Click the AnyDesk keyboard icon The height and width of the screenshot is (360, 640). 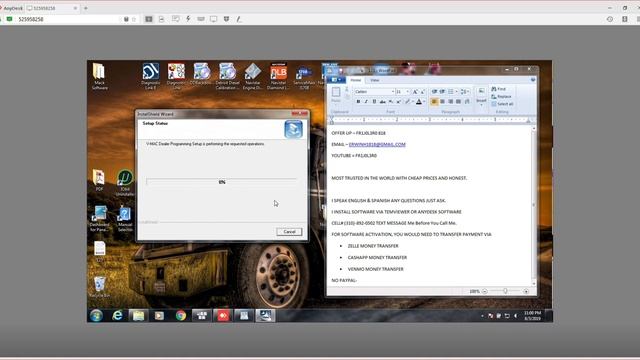pos(201,19)
